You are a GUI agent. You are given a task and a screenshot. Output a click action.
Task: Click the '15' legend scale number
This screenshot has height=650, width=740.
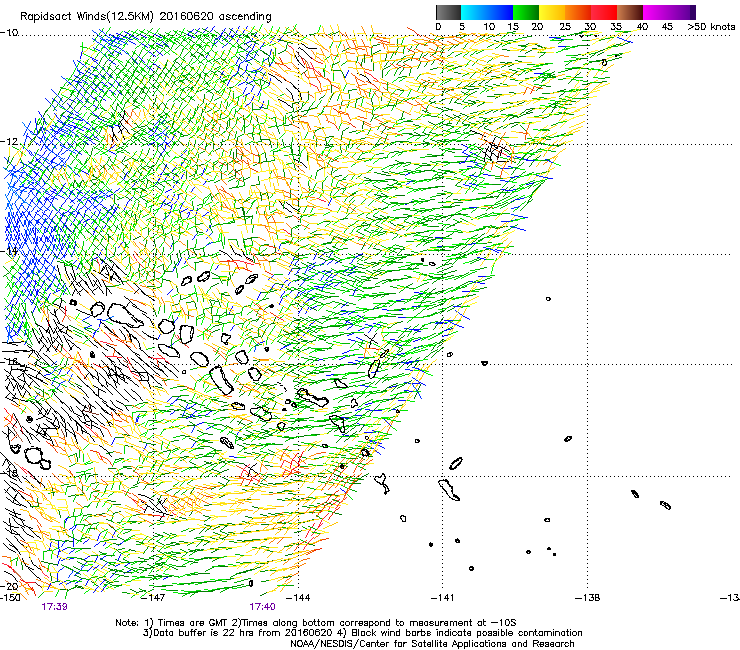pos(513,26)
